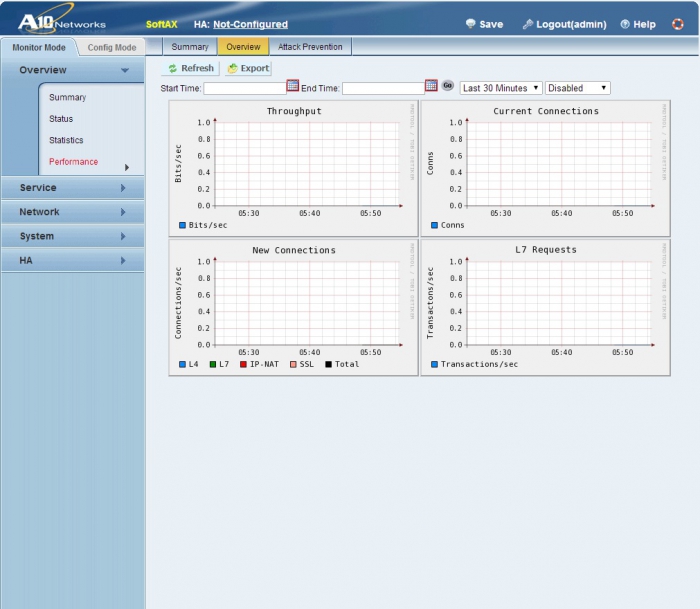Select Summary in Overview sidebar
The width and height of the screenshot is (700, 609).
(x=67, y=97)
